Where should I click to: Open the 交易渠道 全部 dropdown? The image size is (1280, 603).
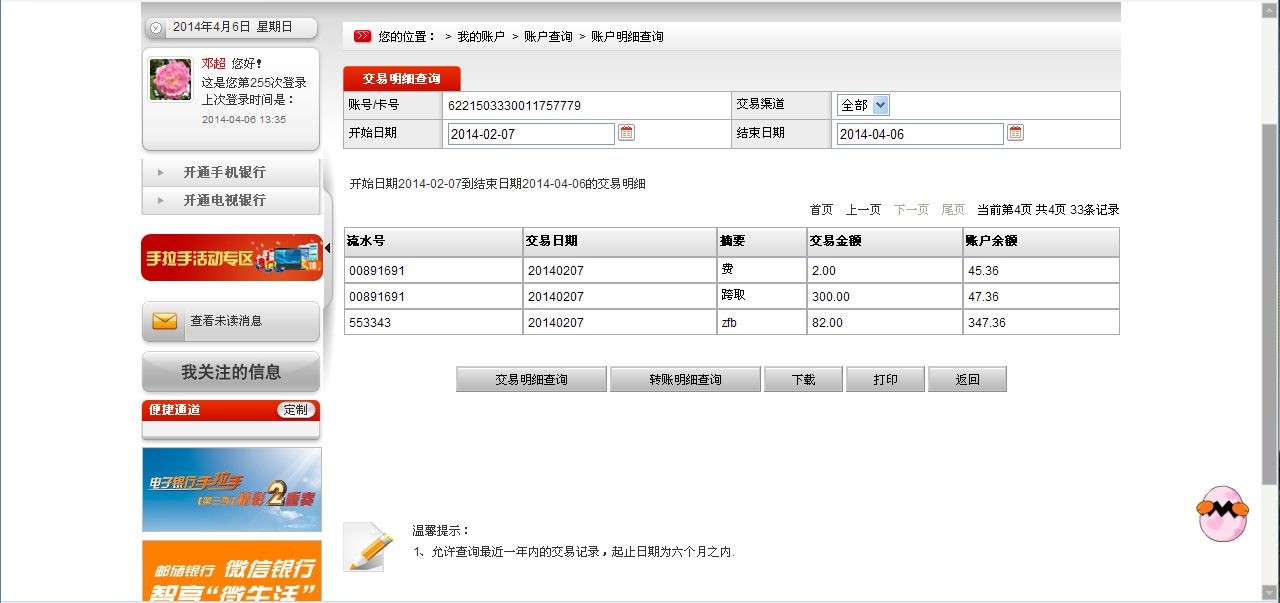tap(863, 105)
